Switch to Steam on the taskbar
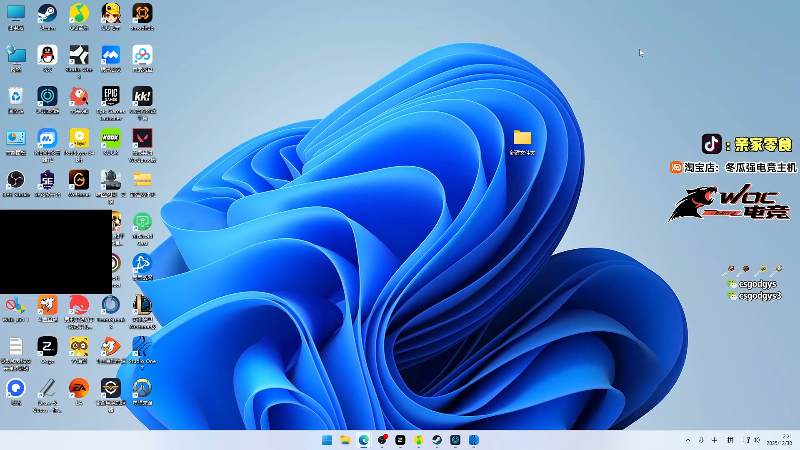This screenshot has height=450, width=800. pos(437,440)
